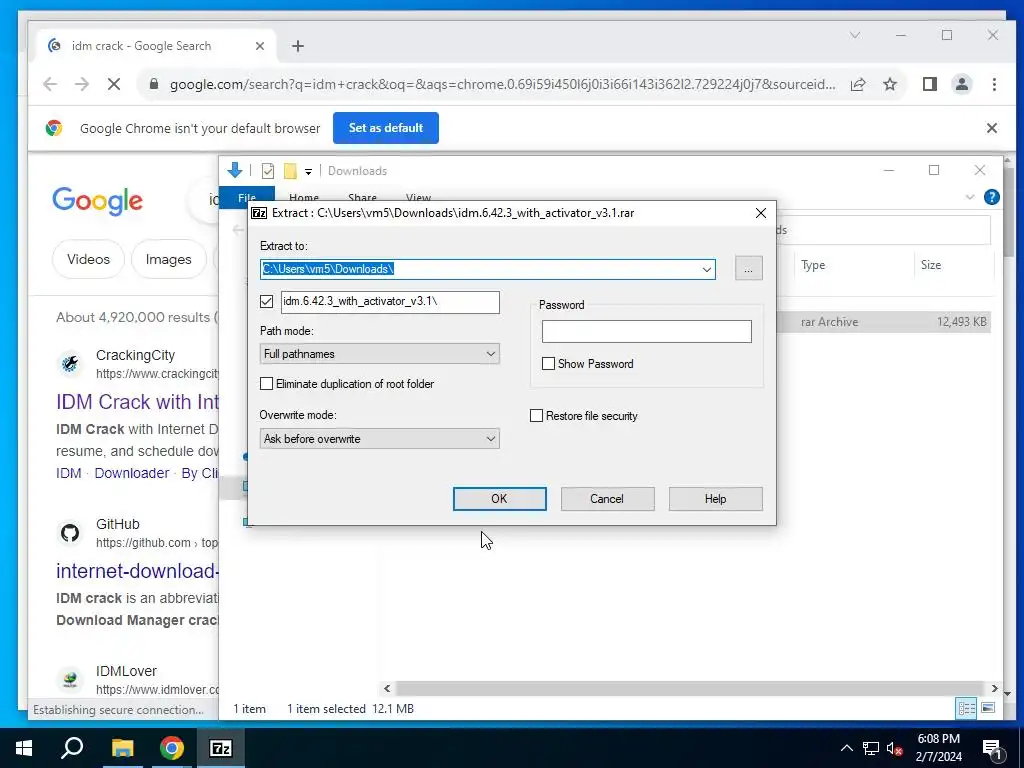Enable Eliminate duplication of root folder
This screenshot has height=768, width=1024.
coord(266,384)
